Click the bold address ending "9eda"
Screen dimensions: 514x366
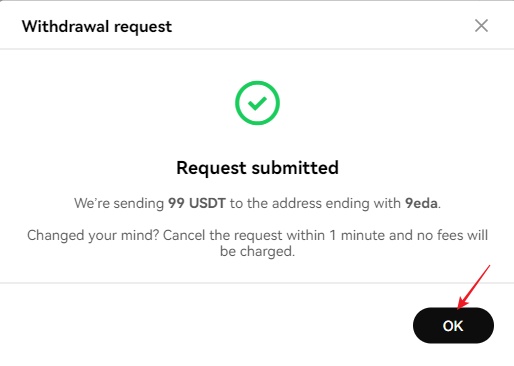point(421,203)
